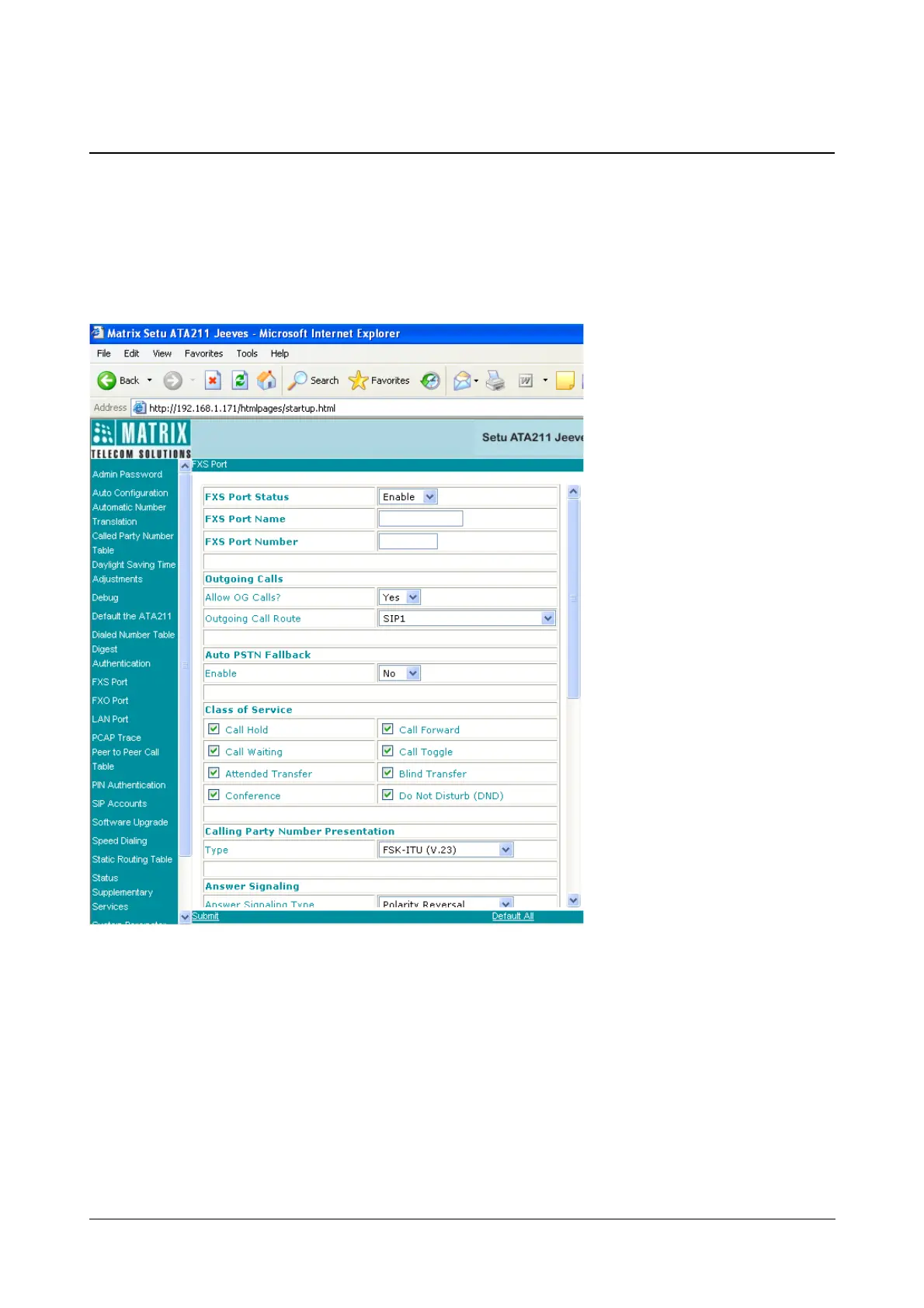
Task: Toggle the Conference checkbox
Action: [x=214, y=795]
